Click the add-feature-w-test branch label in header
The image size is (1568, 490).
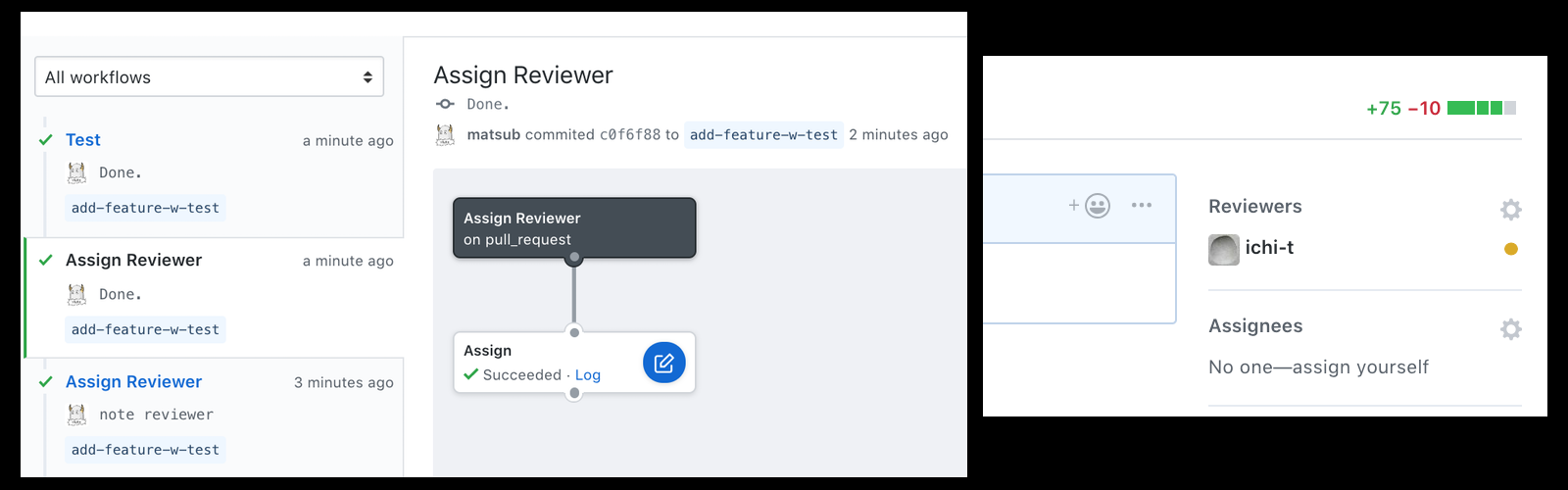click(x=763, y=134)
